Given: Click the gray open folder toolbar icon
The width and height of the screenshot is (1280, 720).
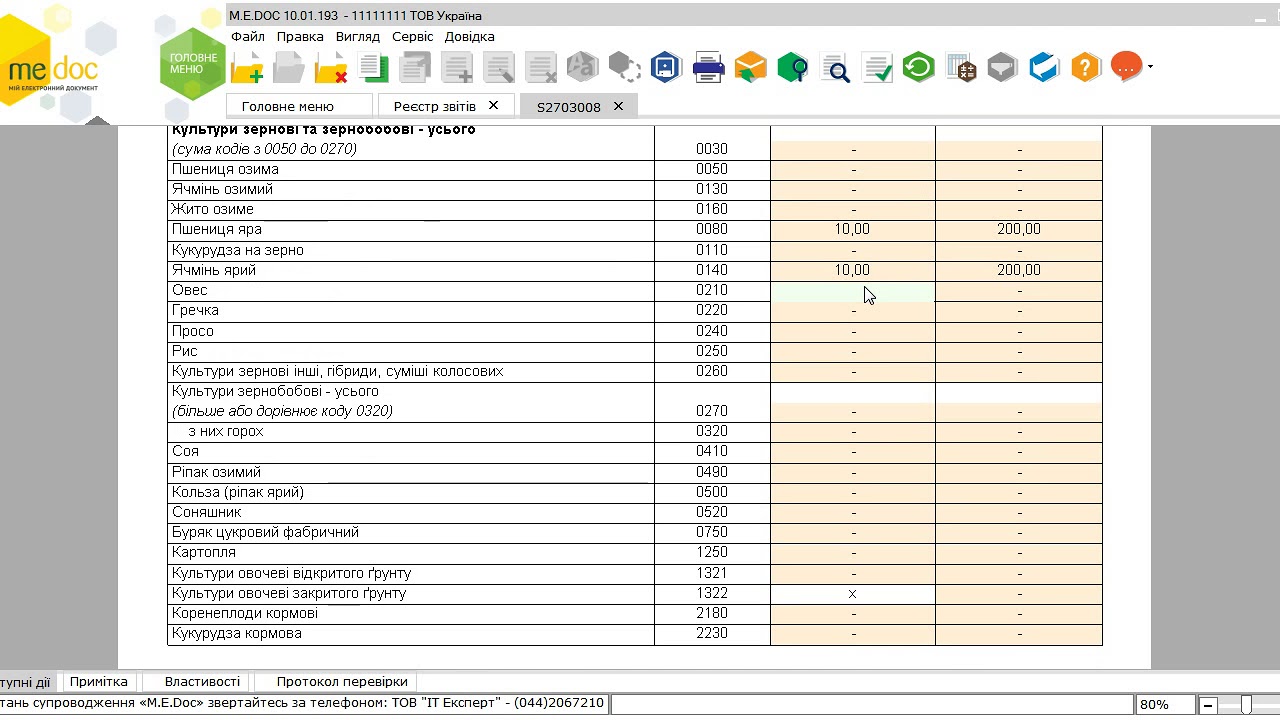Looking at the screenshot, I should click(x=289, y=68).
